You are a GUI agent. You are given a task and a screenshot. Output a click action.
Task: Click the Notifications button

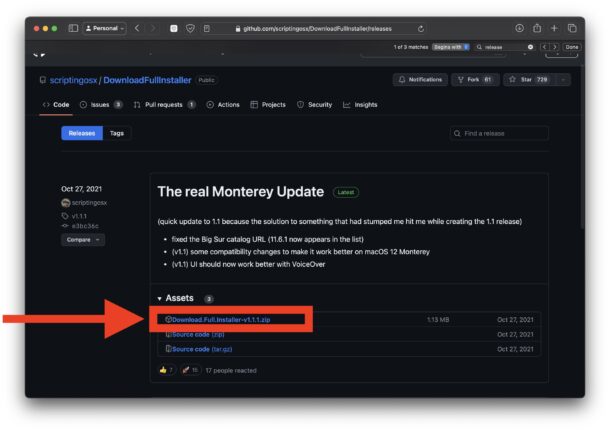(x=420, y=79)
